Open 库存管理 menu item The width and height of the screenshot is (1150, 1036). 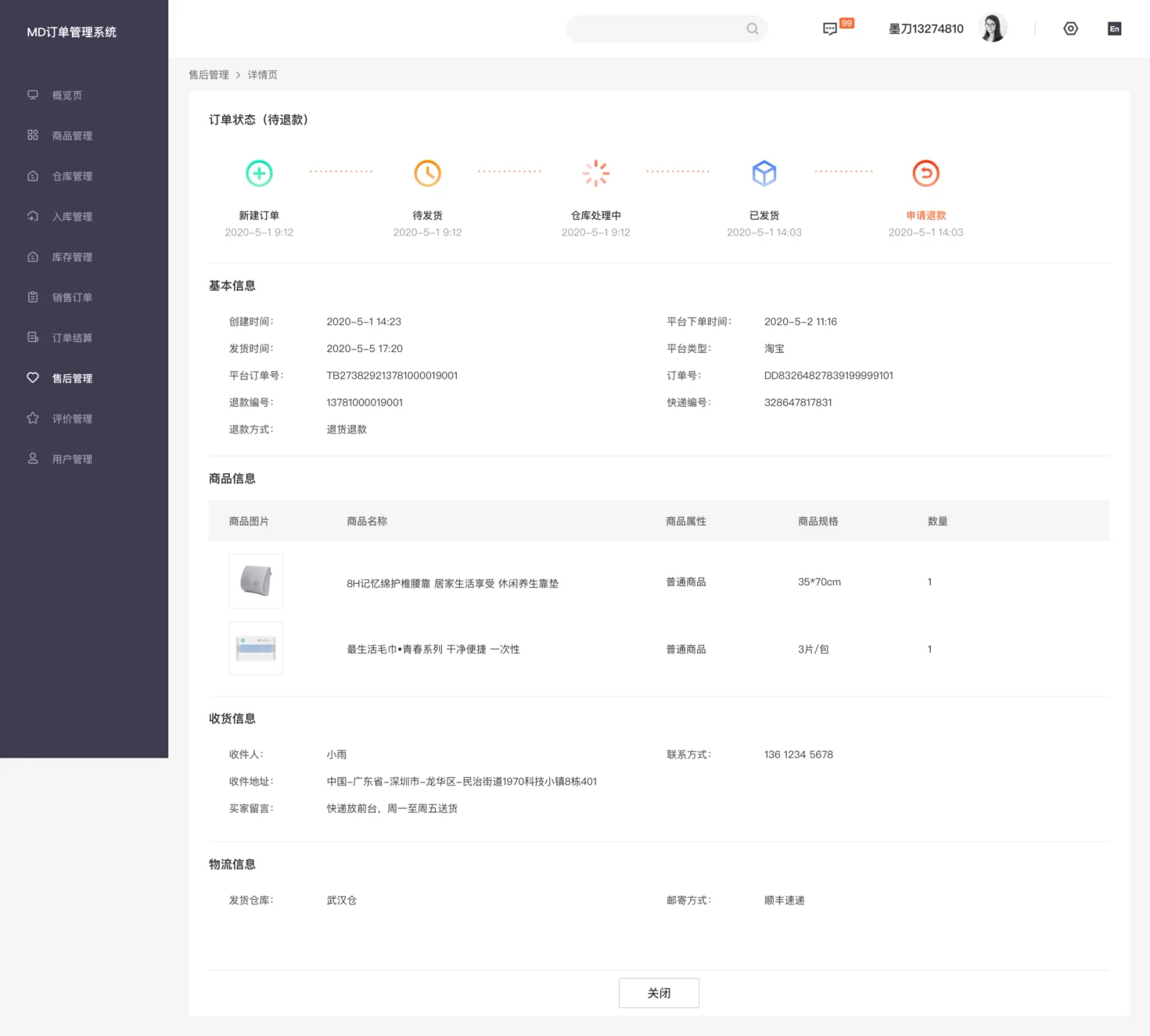72,257
